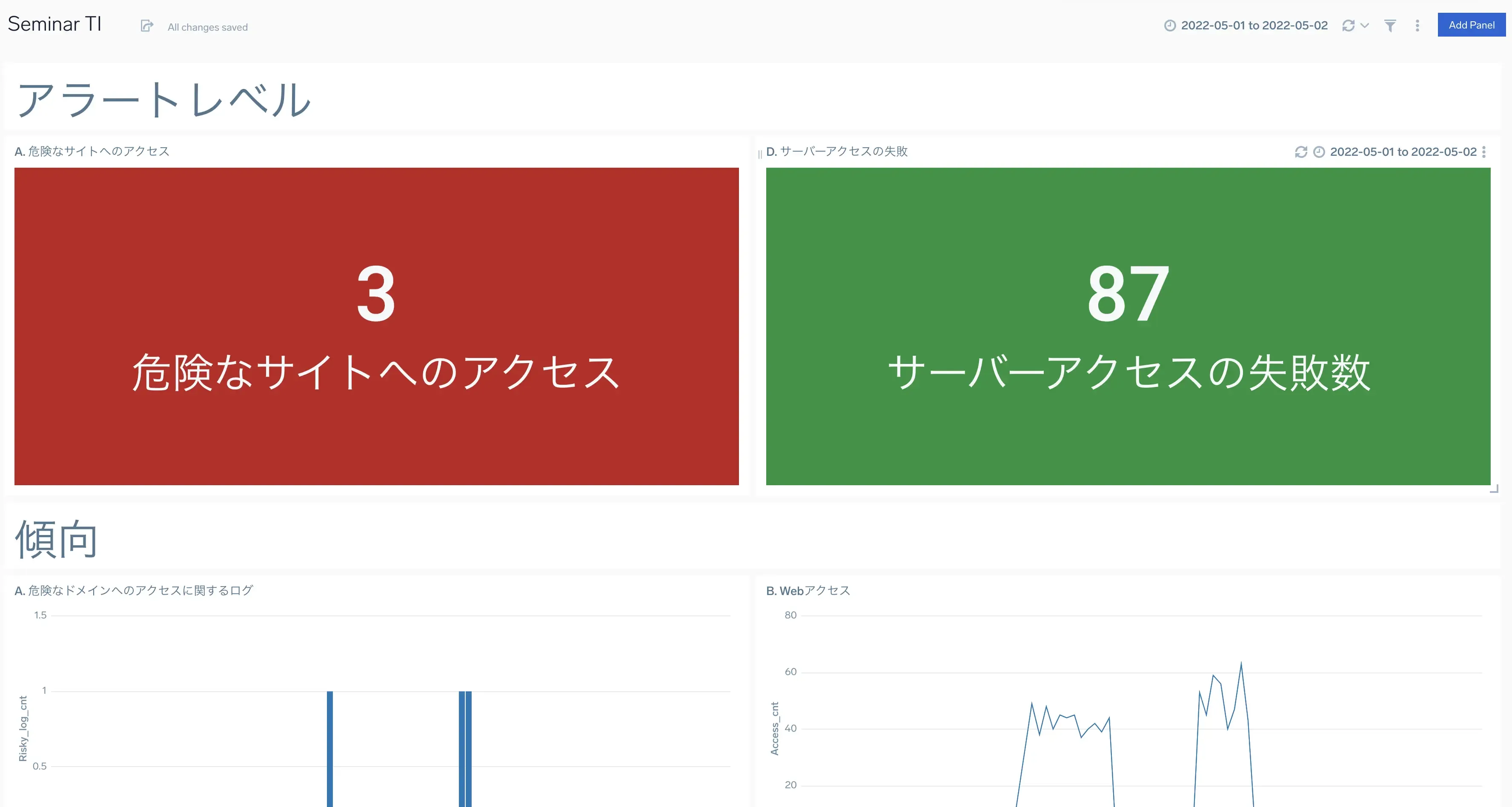Open the dashboard filter funnel icon
The height and width of the screenshot is (807, 1512).
1390,26
